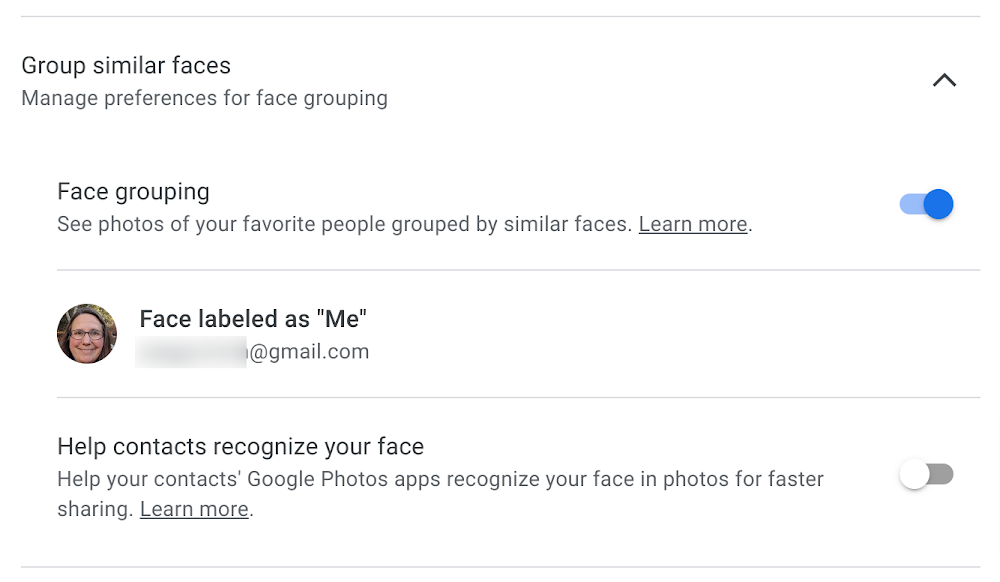
Task: Click the @gmail.com account email text
Action: click(309, 351)
